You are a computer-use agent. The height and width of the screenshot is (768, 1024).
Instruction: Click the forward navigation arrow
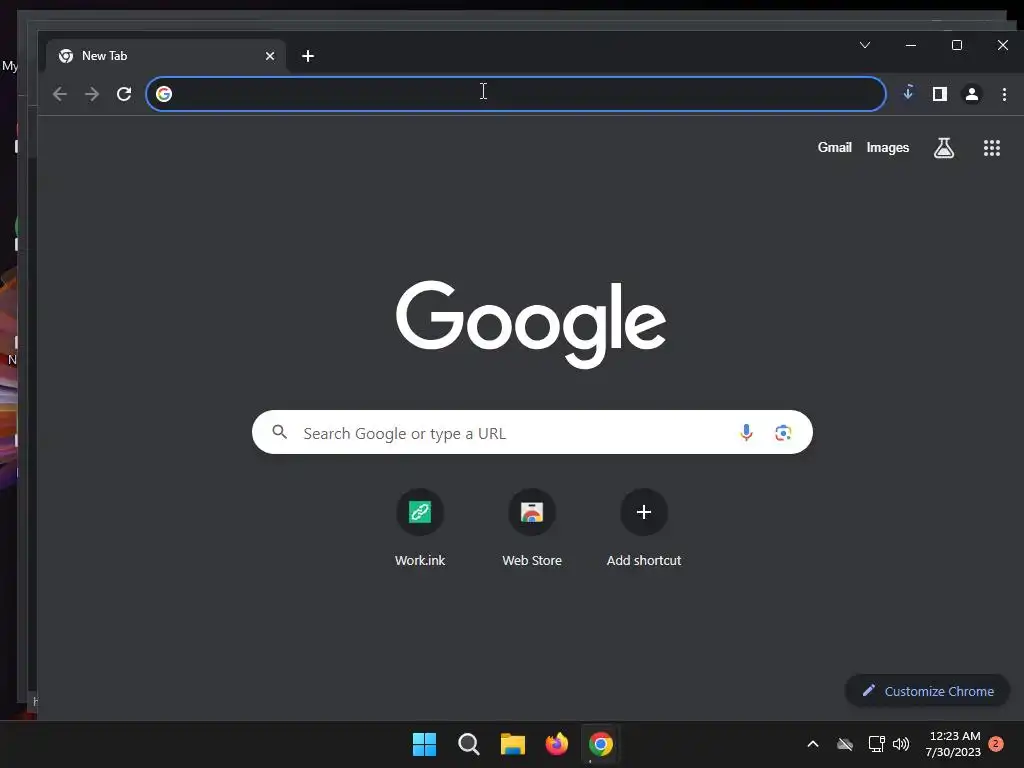[x=92, y=94]
